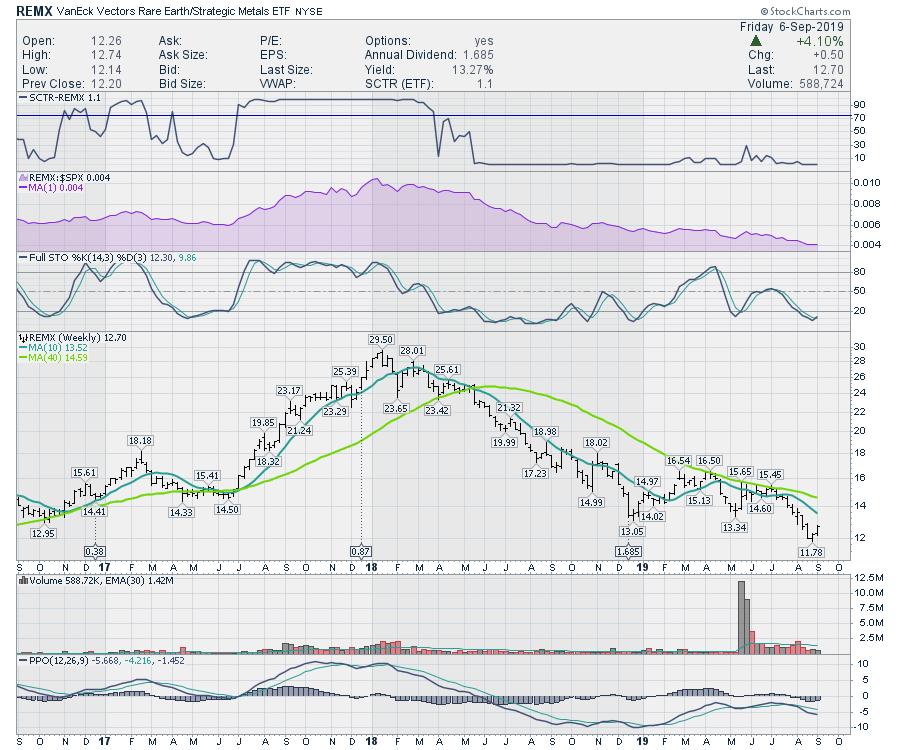
Task: Click the bar icon beside REMX (Weekly) legend
Action: pos(22,339)
